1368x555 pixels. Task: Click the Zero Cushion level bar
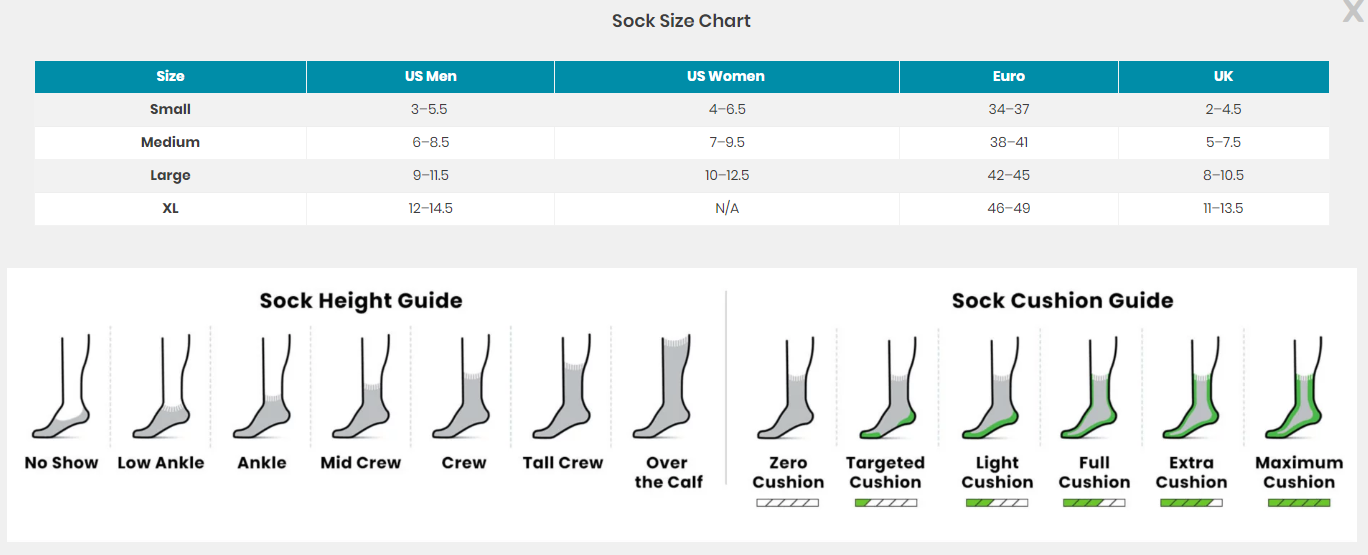pyautogui.click(x=787, y=503)
